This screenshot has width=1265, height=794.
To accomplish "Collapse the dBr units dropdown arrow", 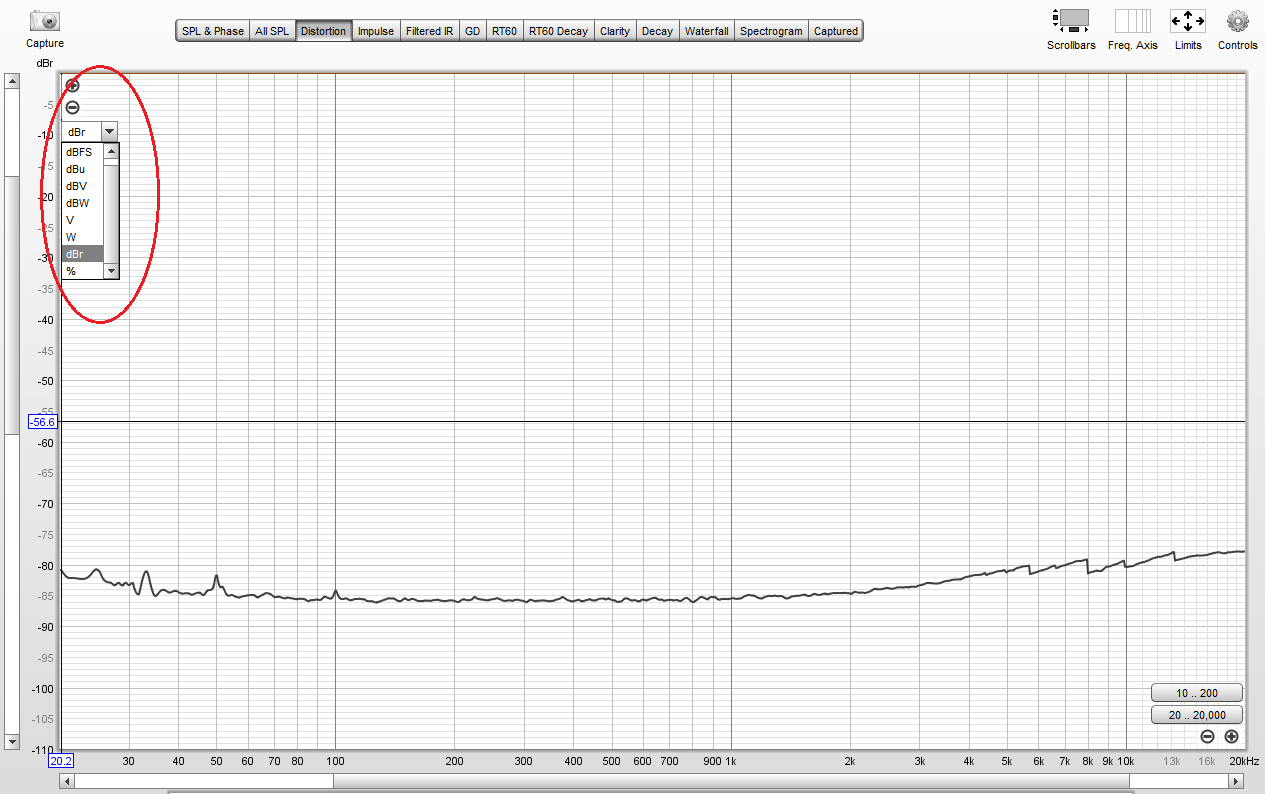I will pyautogui.click(x=108, y=131).
